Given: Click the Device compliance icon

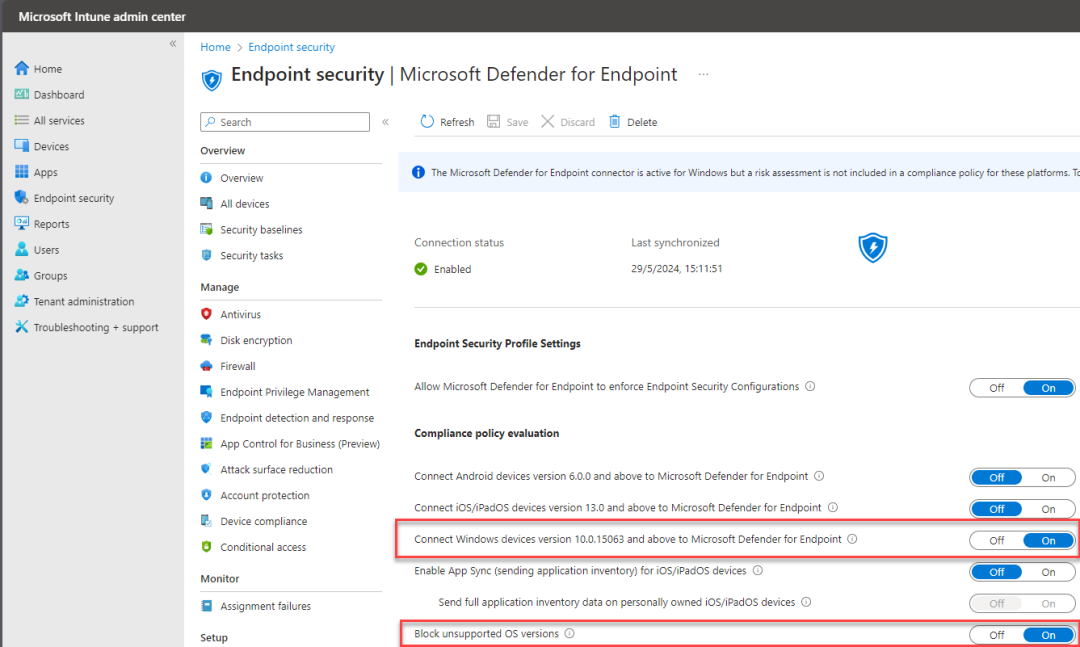Looking at the screenshot, I should pos(206,521).
